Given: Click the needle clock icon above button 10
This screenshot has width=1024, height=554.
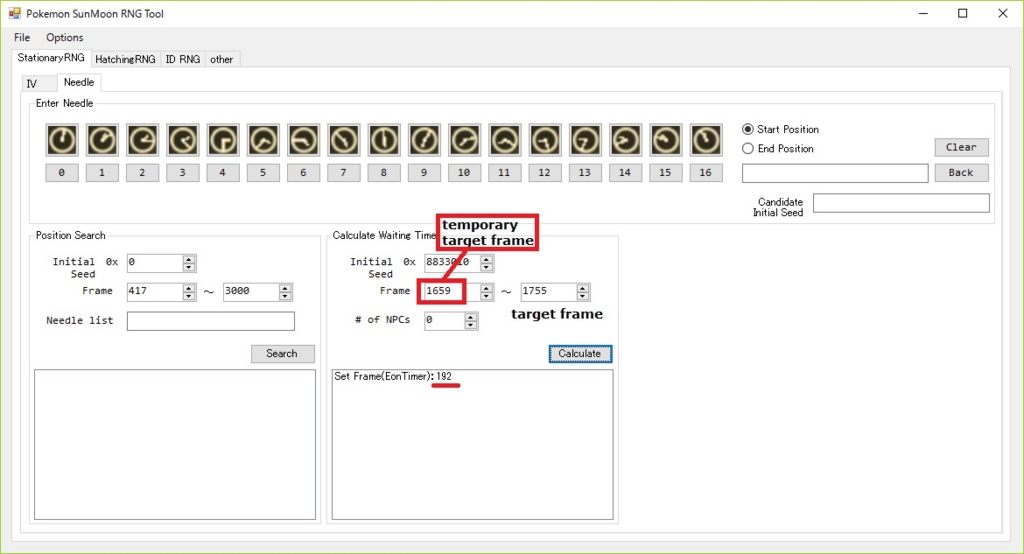Looking at the screenshot, I should click(x=464, y=140).
